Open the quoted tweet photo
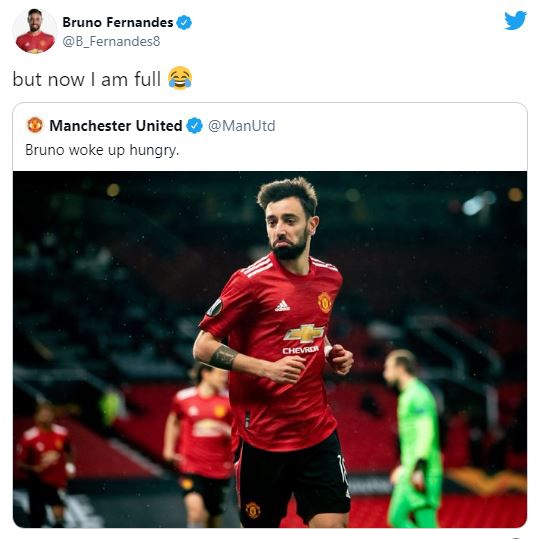The image size is (536, 539). 270,349
